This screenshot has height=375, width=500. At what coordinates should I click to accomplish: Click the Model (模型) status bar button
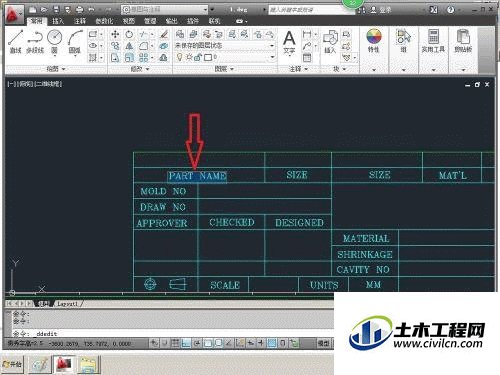(323, 343)
